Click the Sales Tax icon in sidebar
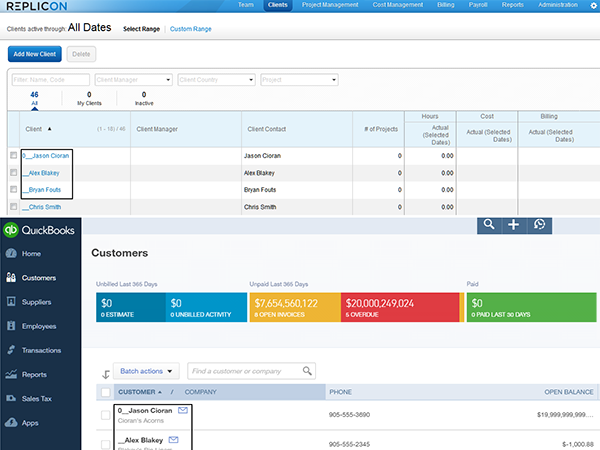 click(x=11, y=398)
